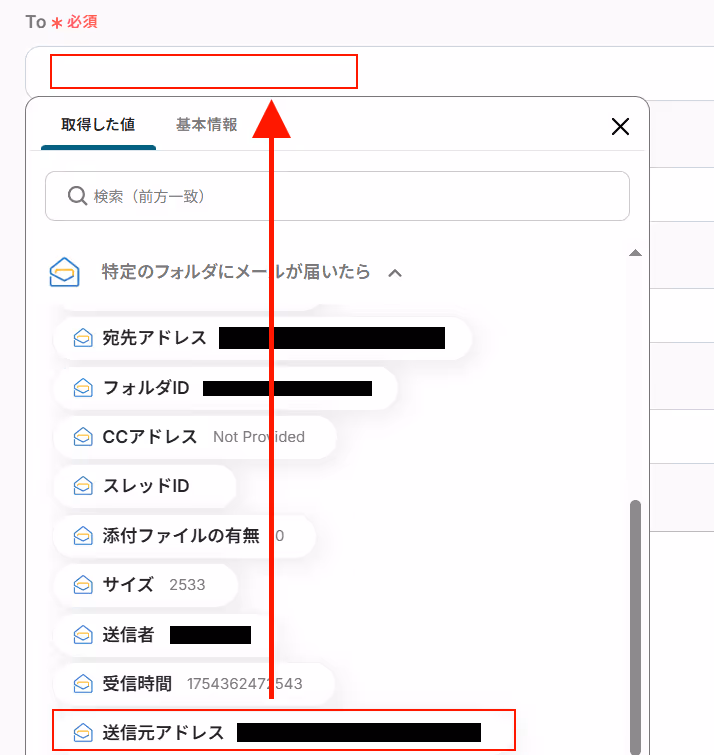Close the value picker panel
Screen dimensions: 714x755
pos(620,127)
